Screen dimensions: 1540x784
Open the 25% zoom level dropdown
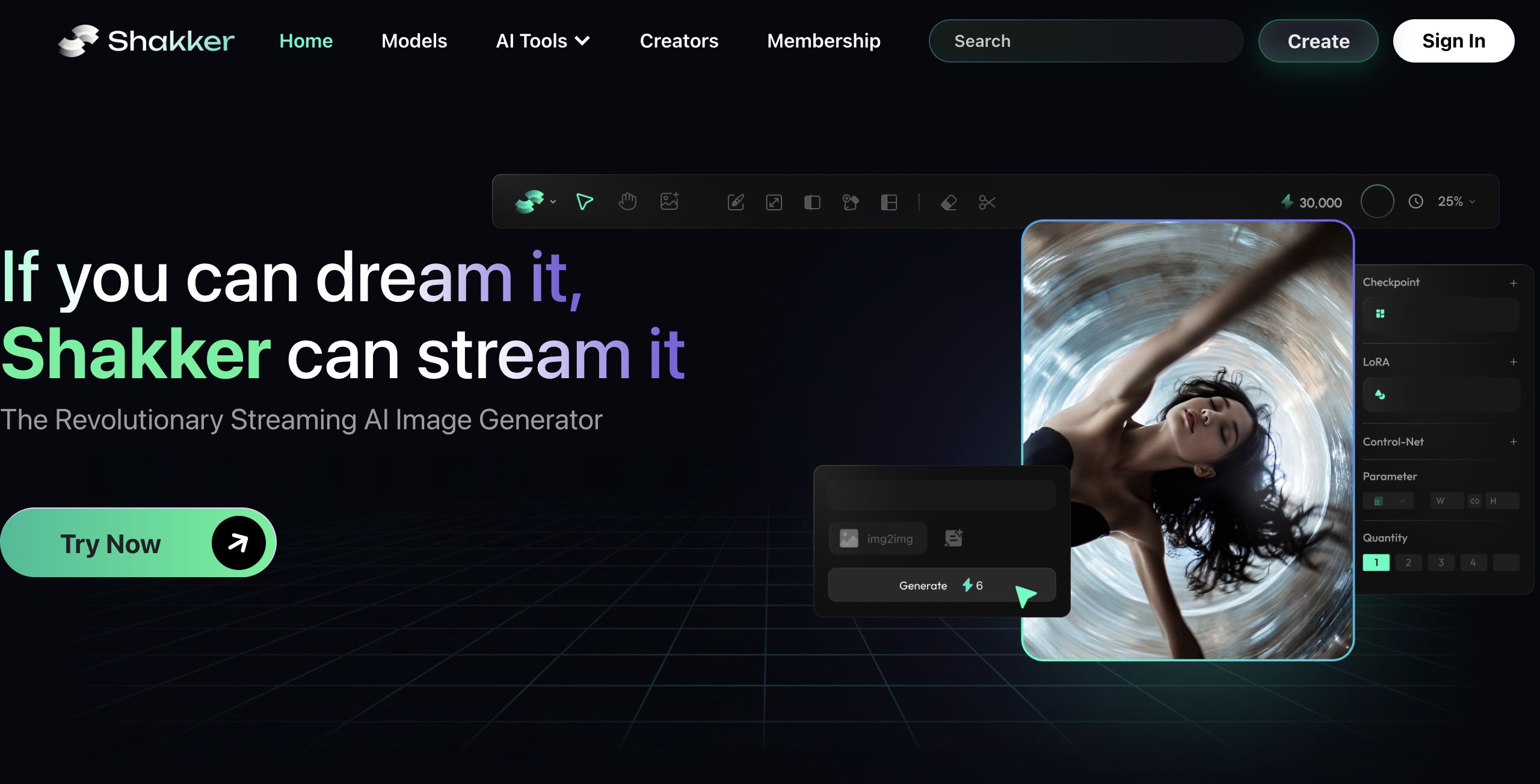click(1456, 202)
